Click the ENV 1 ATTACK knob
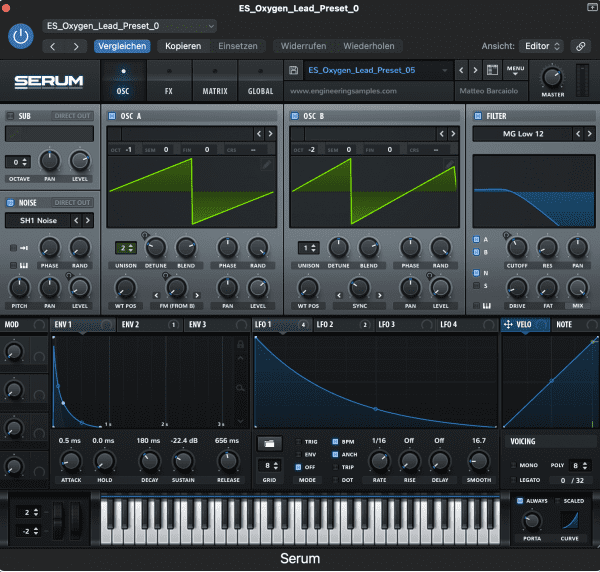600x572 pixels. pos(71,461)
